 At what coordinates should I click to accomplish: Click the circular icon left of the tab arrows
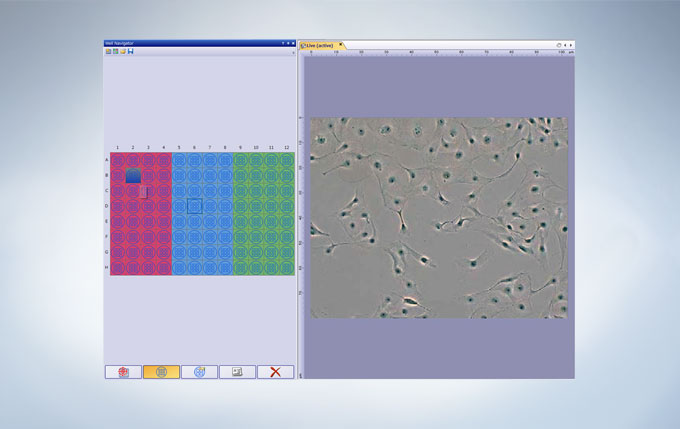559,45
